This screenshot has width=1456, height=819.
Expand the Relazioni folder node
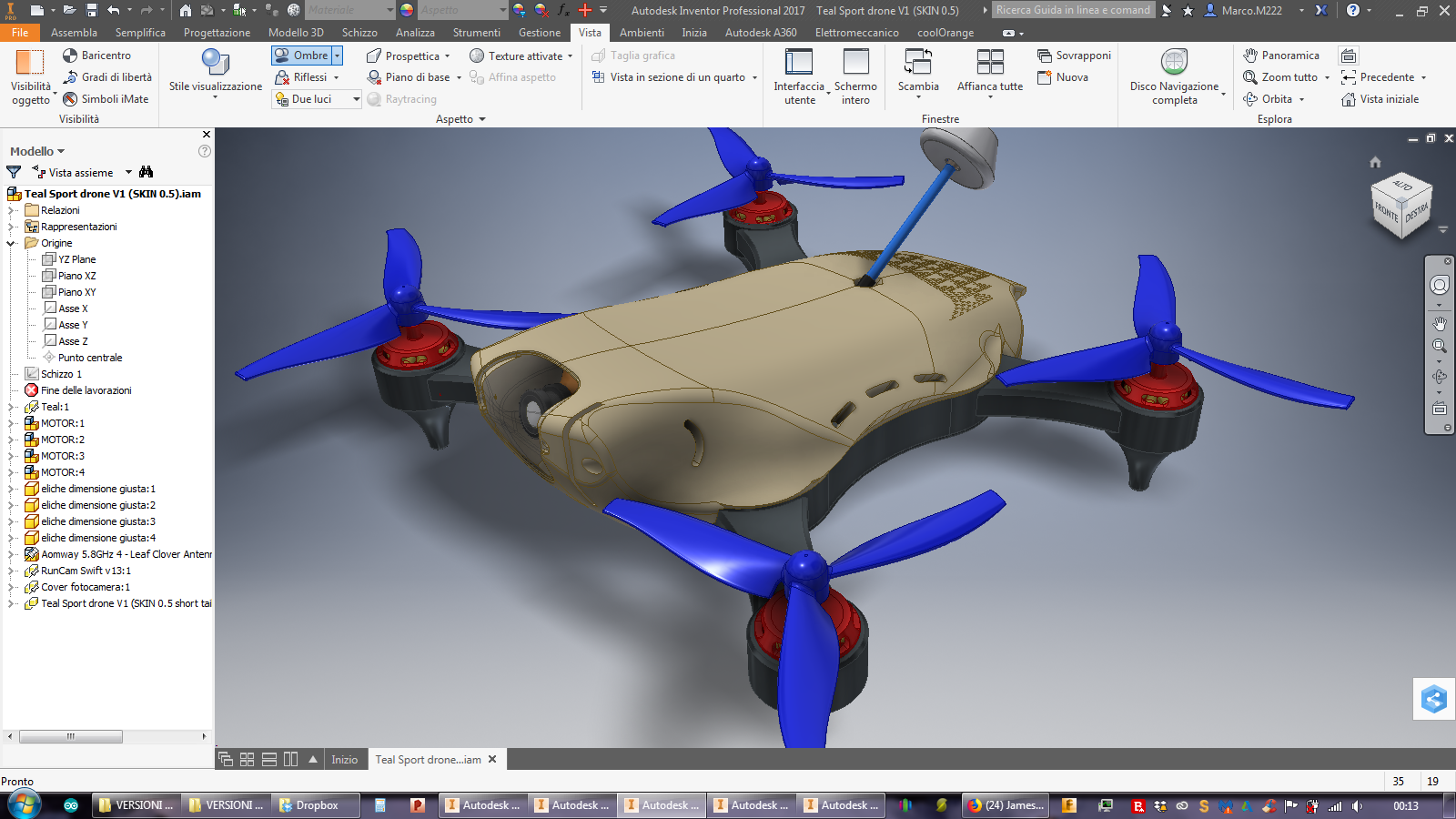(x=11, y=210)
